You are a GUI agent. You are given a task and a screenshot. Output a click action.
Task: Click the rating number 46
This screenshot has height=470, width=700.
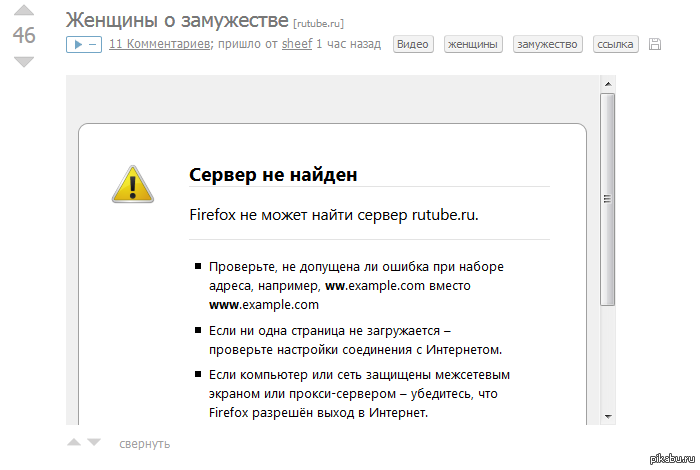pyautogui.click(x=24, y=35)
